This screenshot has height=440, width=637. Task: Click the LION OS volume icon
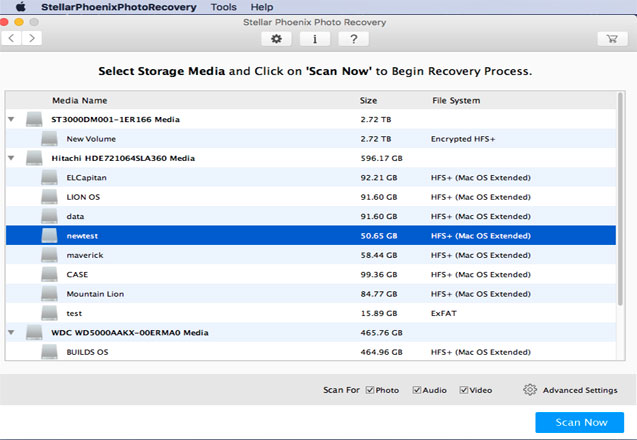tap(49, 197)
